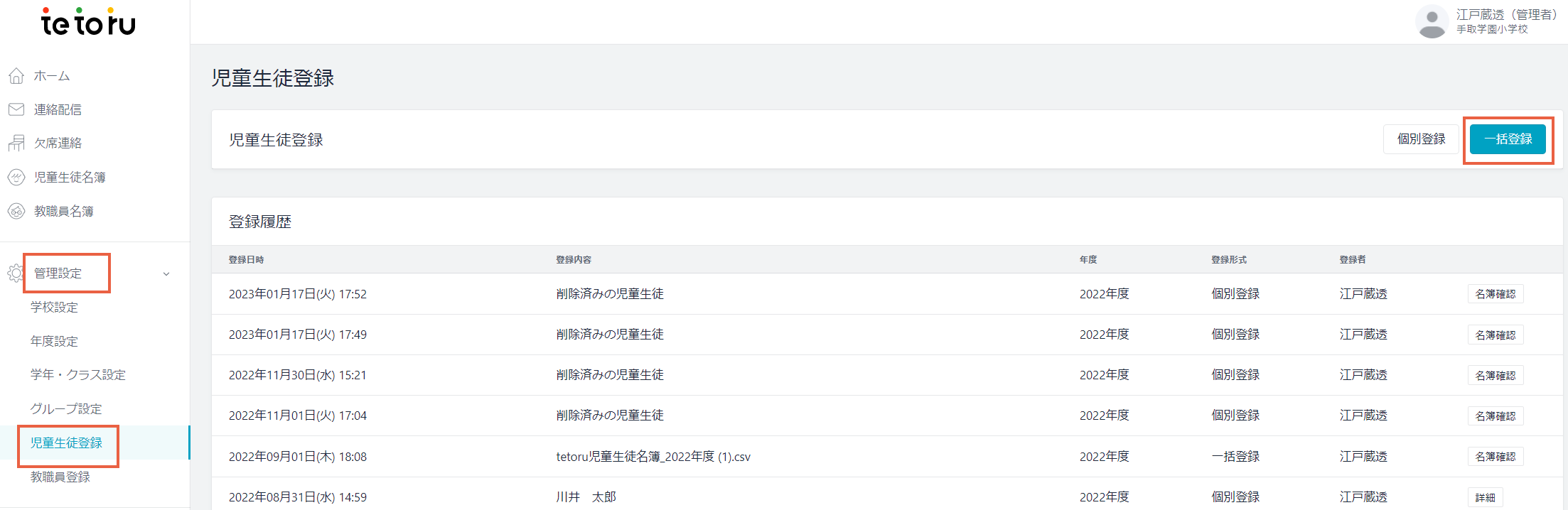Click the 一括登録 button
This screenshot has height=510, width=1568.
tap(1508, 139)
